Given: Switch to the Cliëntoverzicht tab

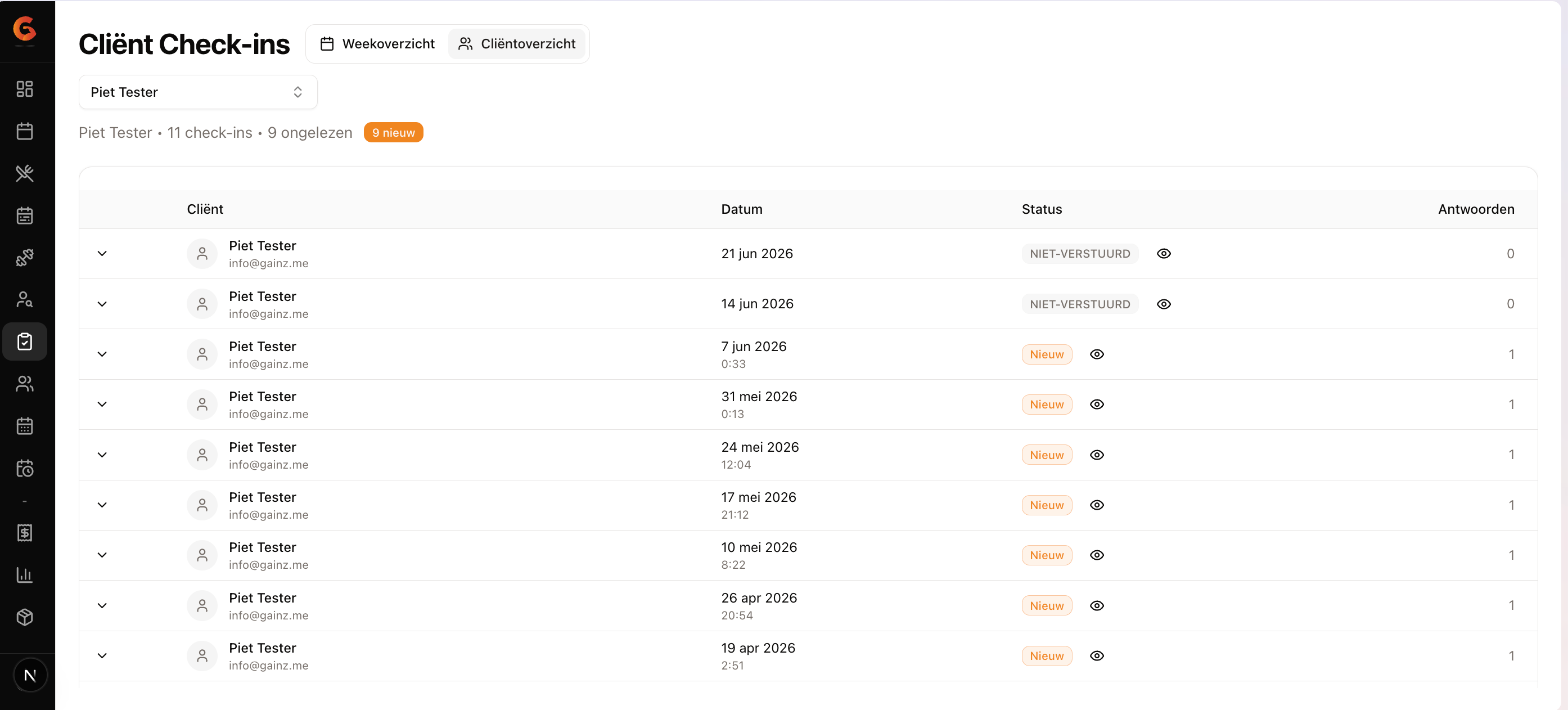Looking at the screenshot, I should (517, 44).
